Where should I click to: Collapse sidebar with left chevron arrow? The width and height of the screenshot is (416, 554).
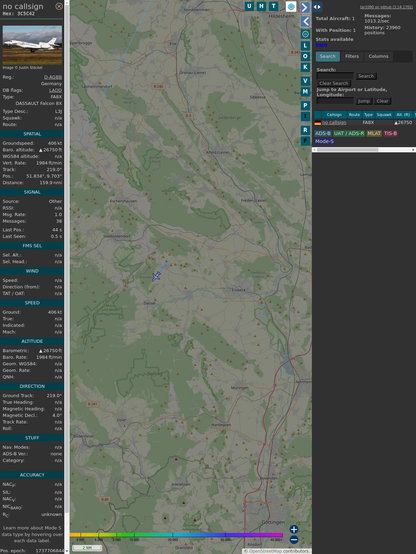[305, 22]
